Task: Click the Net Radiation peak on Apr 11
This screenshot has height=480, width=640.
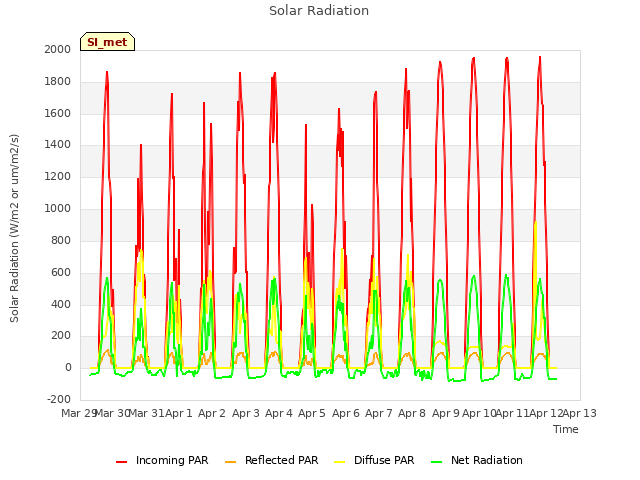Action: point(506,276)
